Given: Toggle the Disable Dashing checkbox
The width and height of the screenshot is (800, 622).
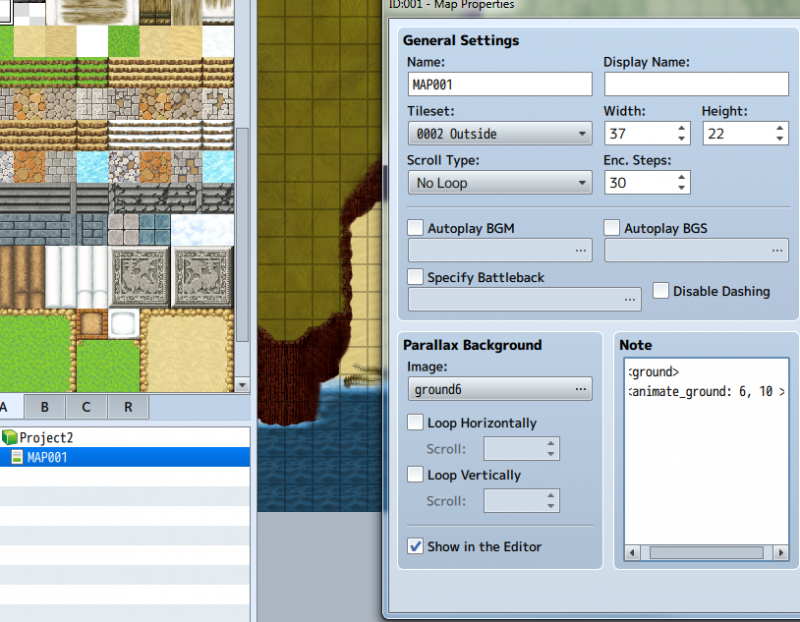Looking at the screenshot, I should coord(661,291).
